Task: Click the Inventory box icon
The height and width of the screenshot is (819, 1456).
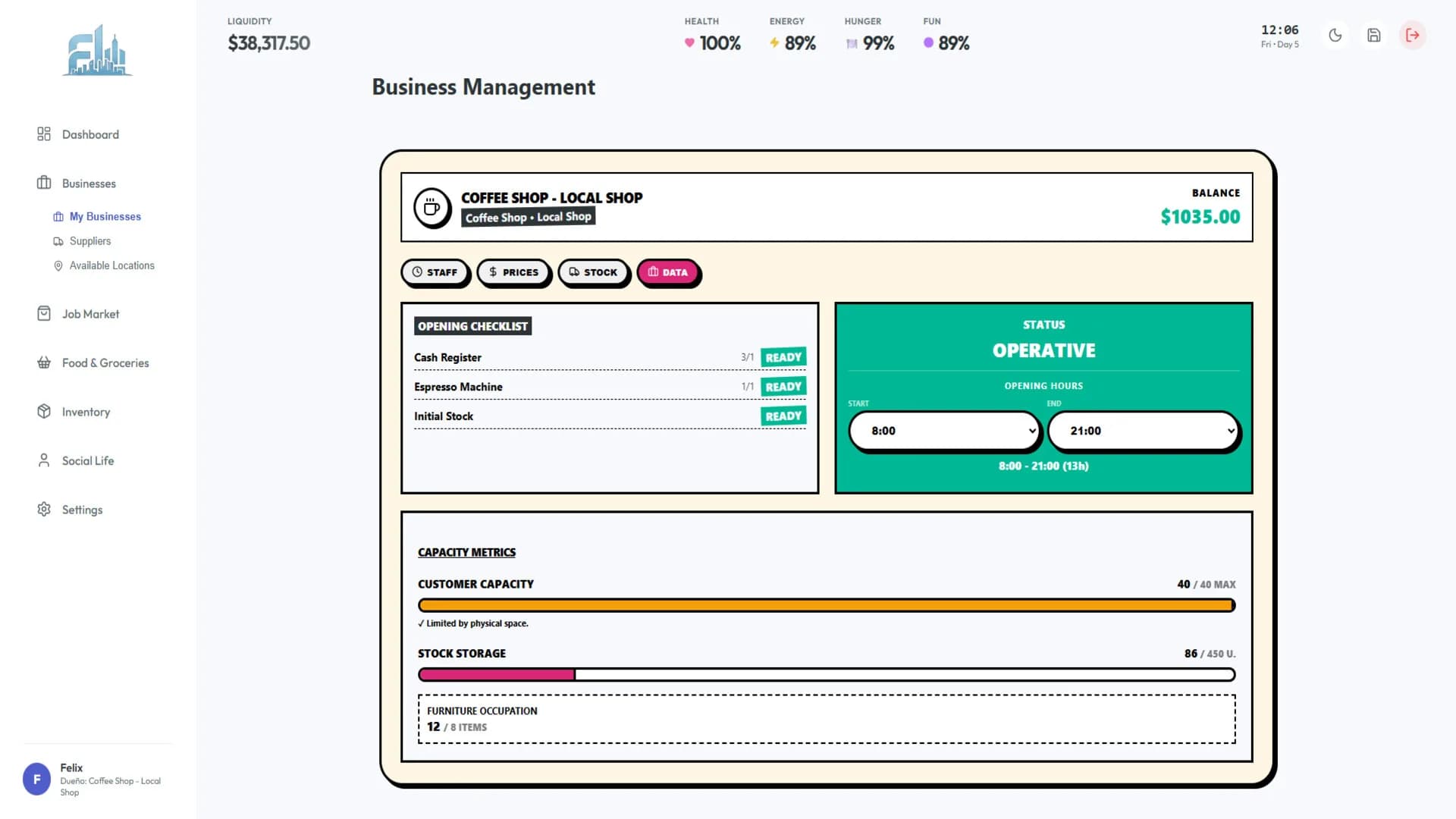Action: click(x=44, y=412)
